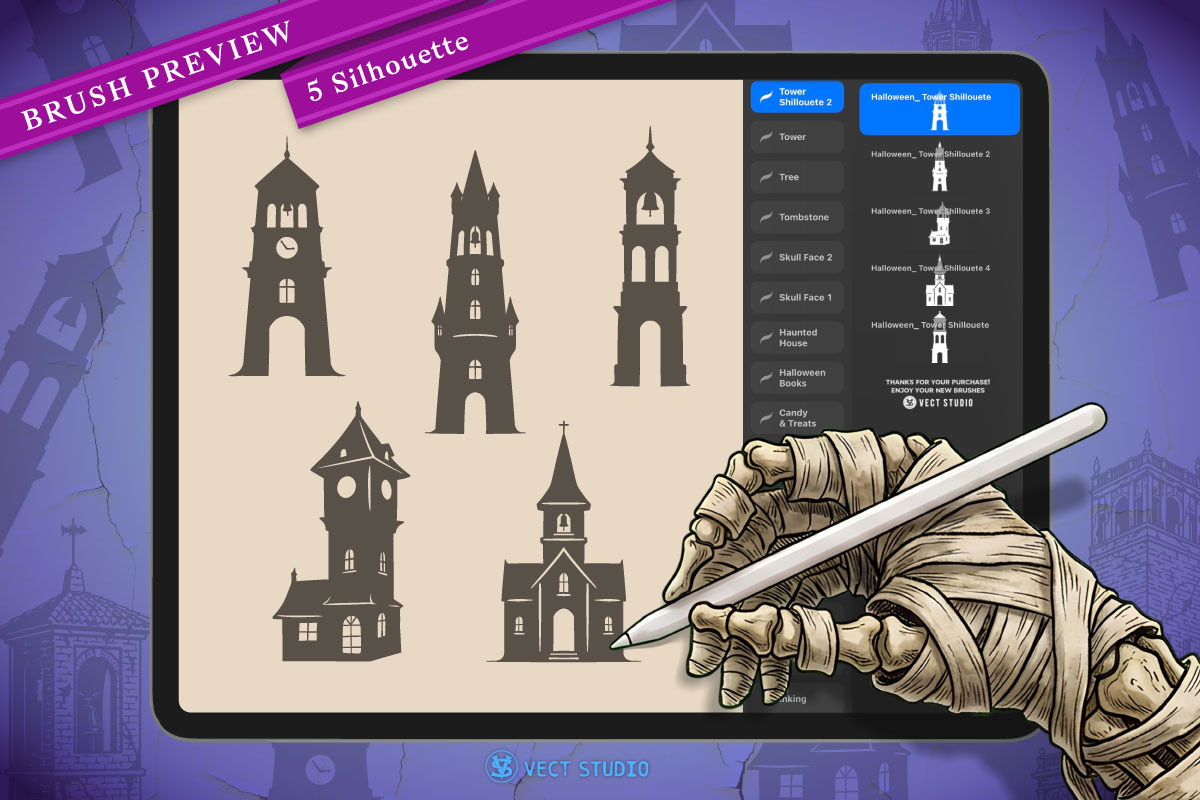Viewport: 1200px width, 800px height.
Task: Select the Halloween Books brush set
Action: [797, 378]
